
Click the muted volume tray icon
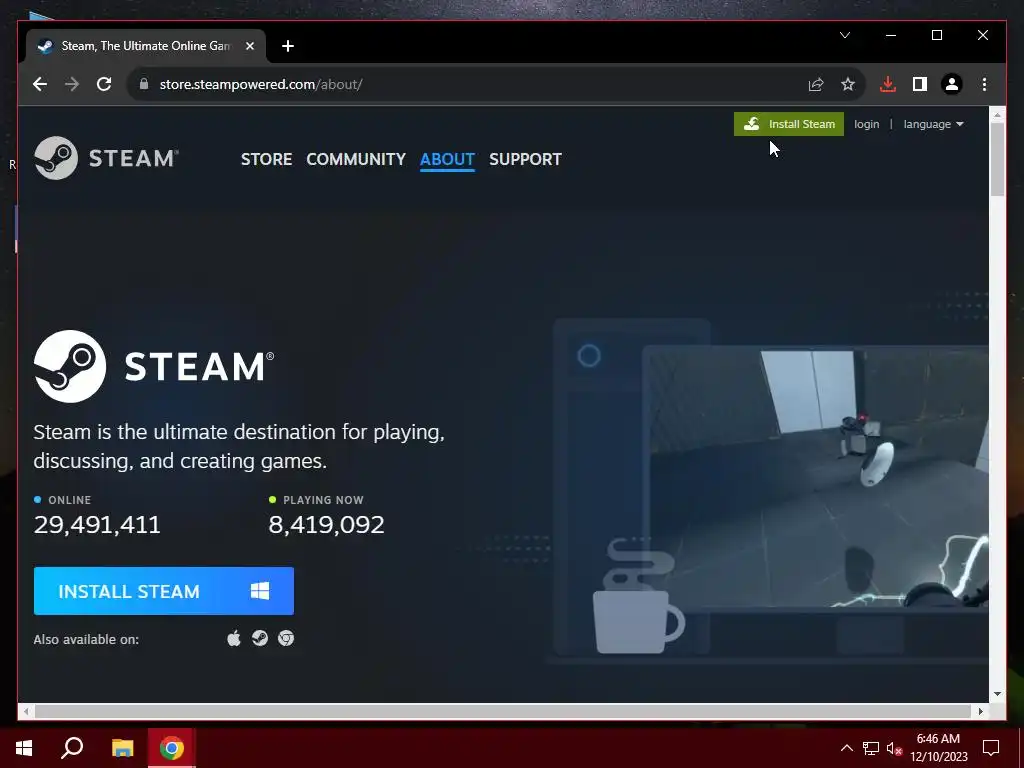pyautogui.click(x=894, y=748)
